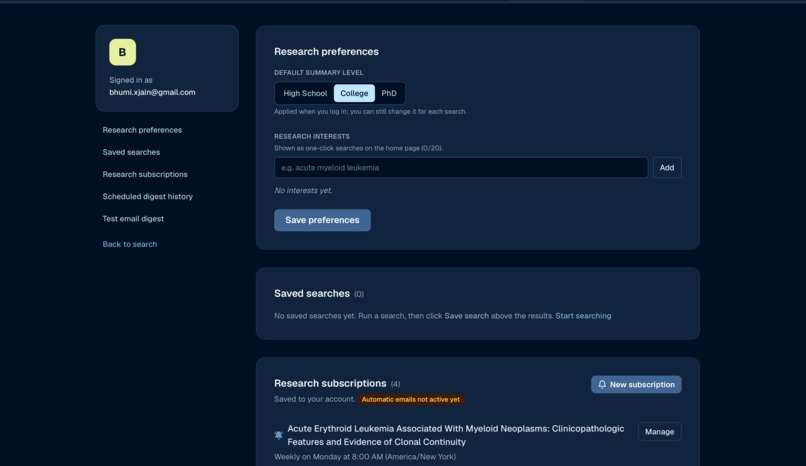The image size is (806, 466).
Task: Click the Acute Erythroid Leukemia subscription title
Action: click(x=455, y=435)
